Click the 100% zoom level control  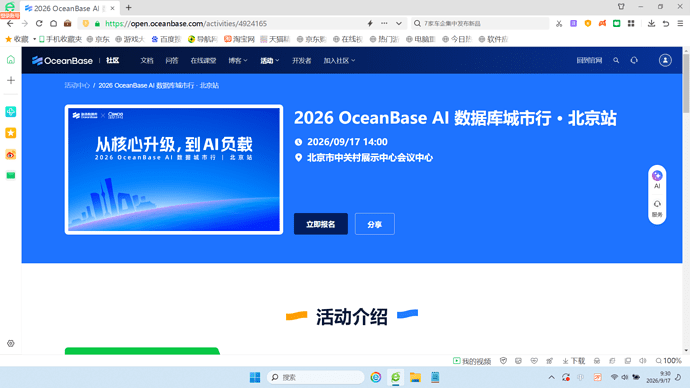pyautogui.click(x=668, y=361)
